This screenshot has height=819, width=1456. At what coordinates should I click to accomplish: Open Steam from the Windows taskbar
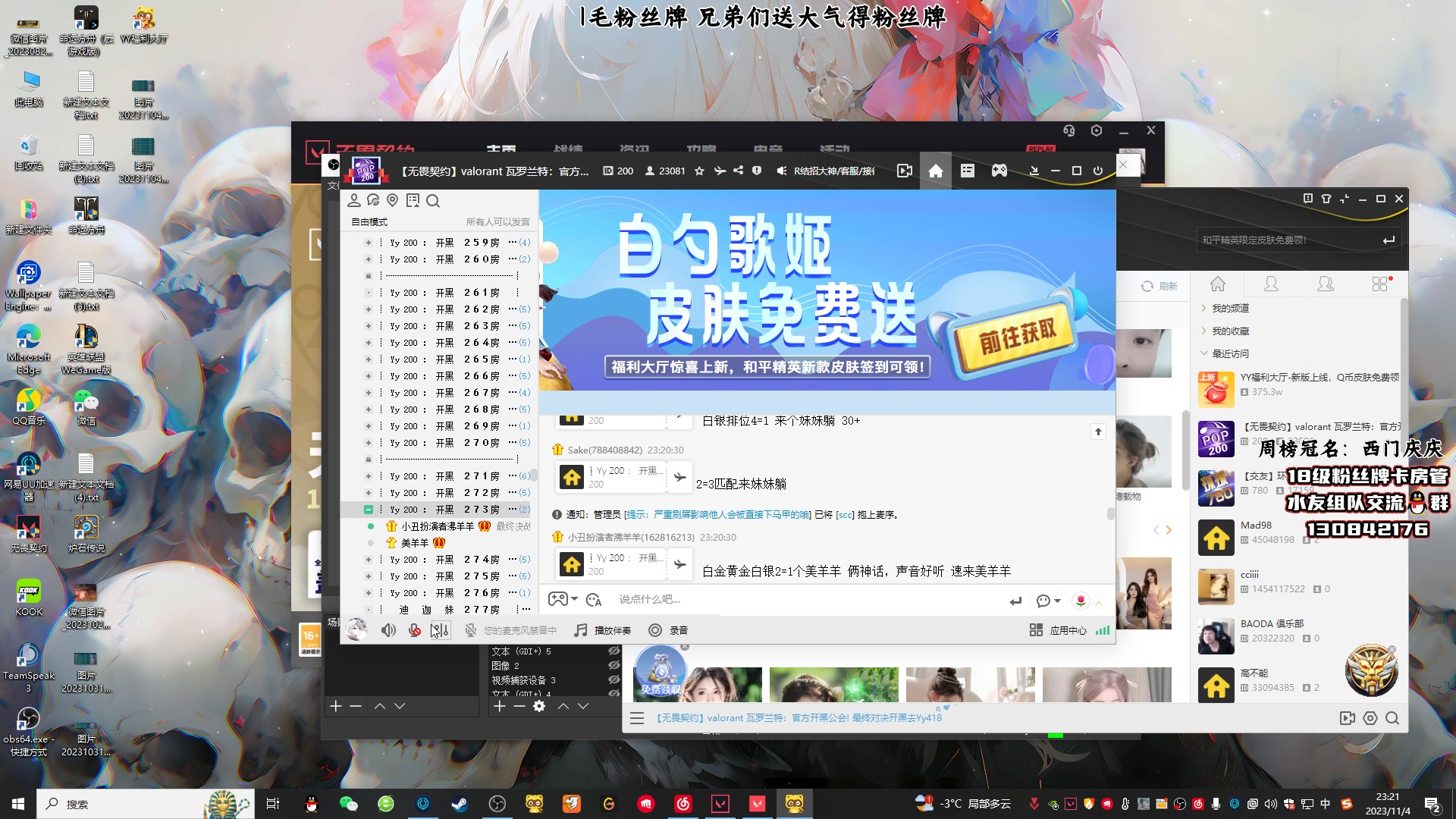[460, 804]
